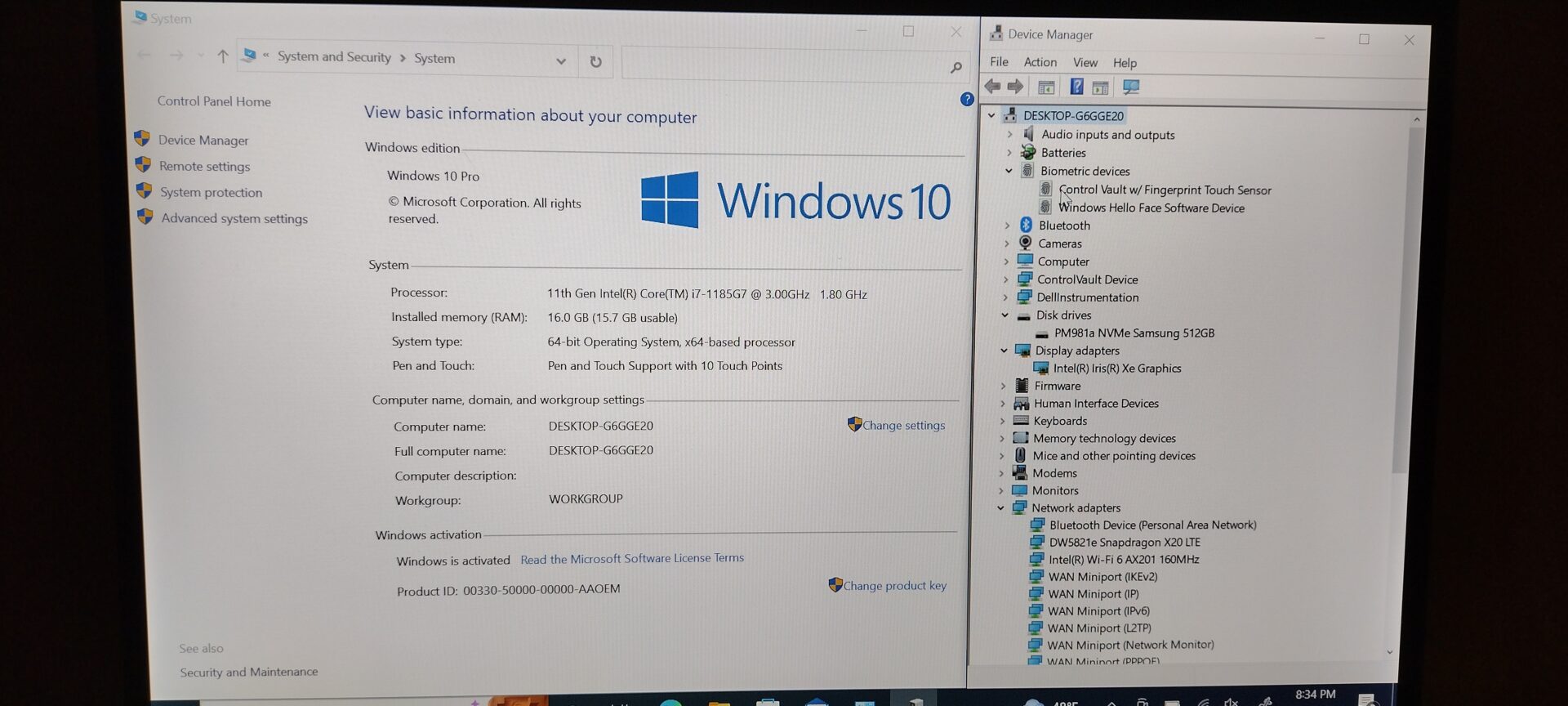The height and width of the screenshot is (706, 1568).
Task: Click the Intel Wi-Fi 6 AX201 adapter icon
Action: 1036,559
